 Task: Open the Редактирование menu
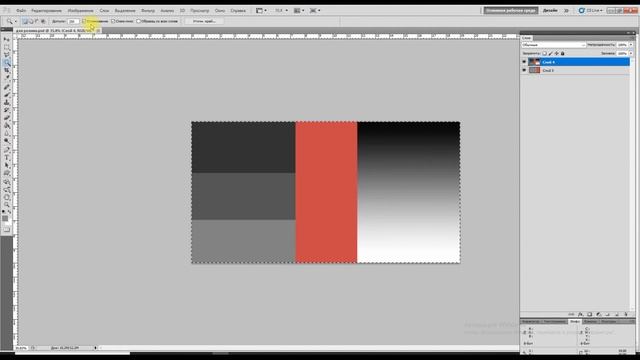(47, 11)
